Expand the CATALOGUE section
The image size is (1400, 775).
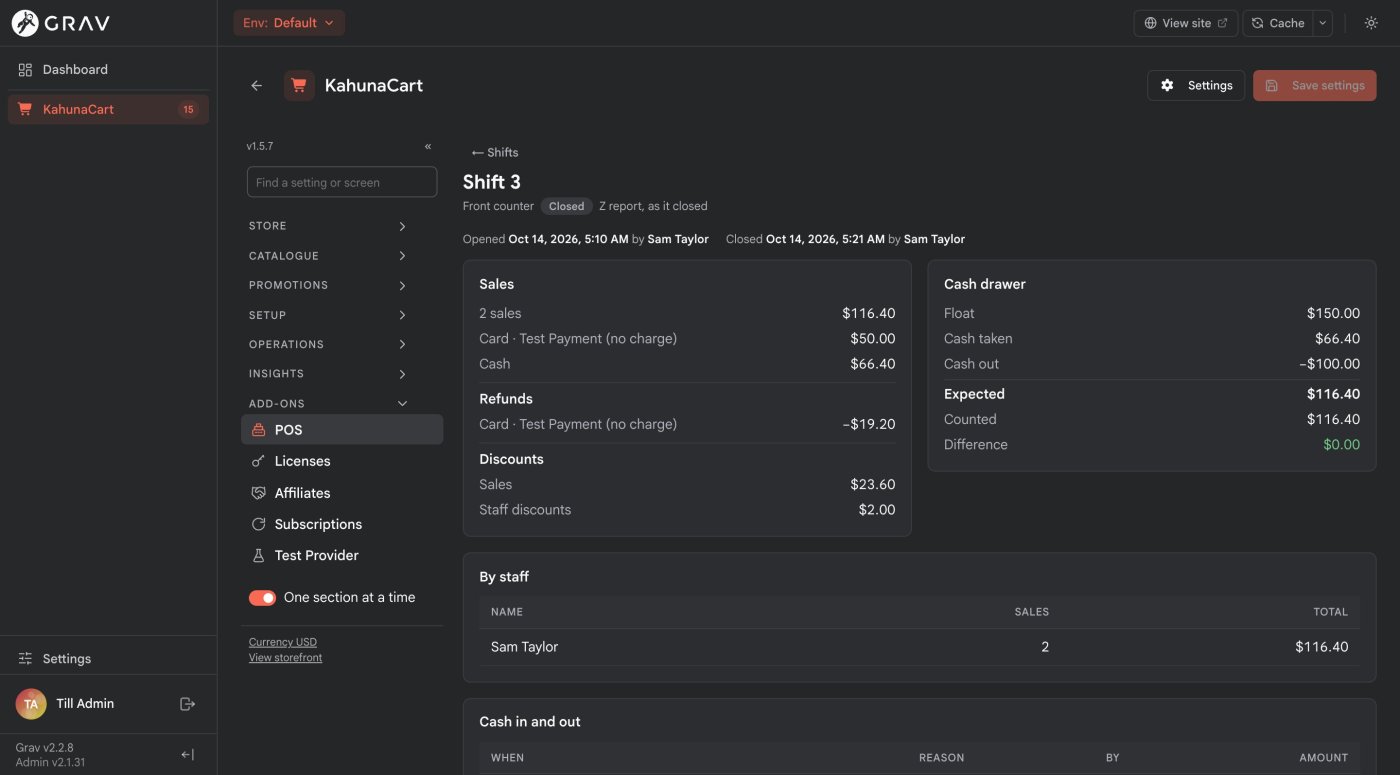pos(328,256)
